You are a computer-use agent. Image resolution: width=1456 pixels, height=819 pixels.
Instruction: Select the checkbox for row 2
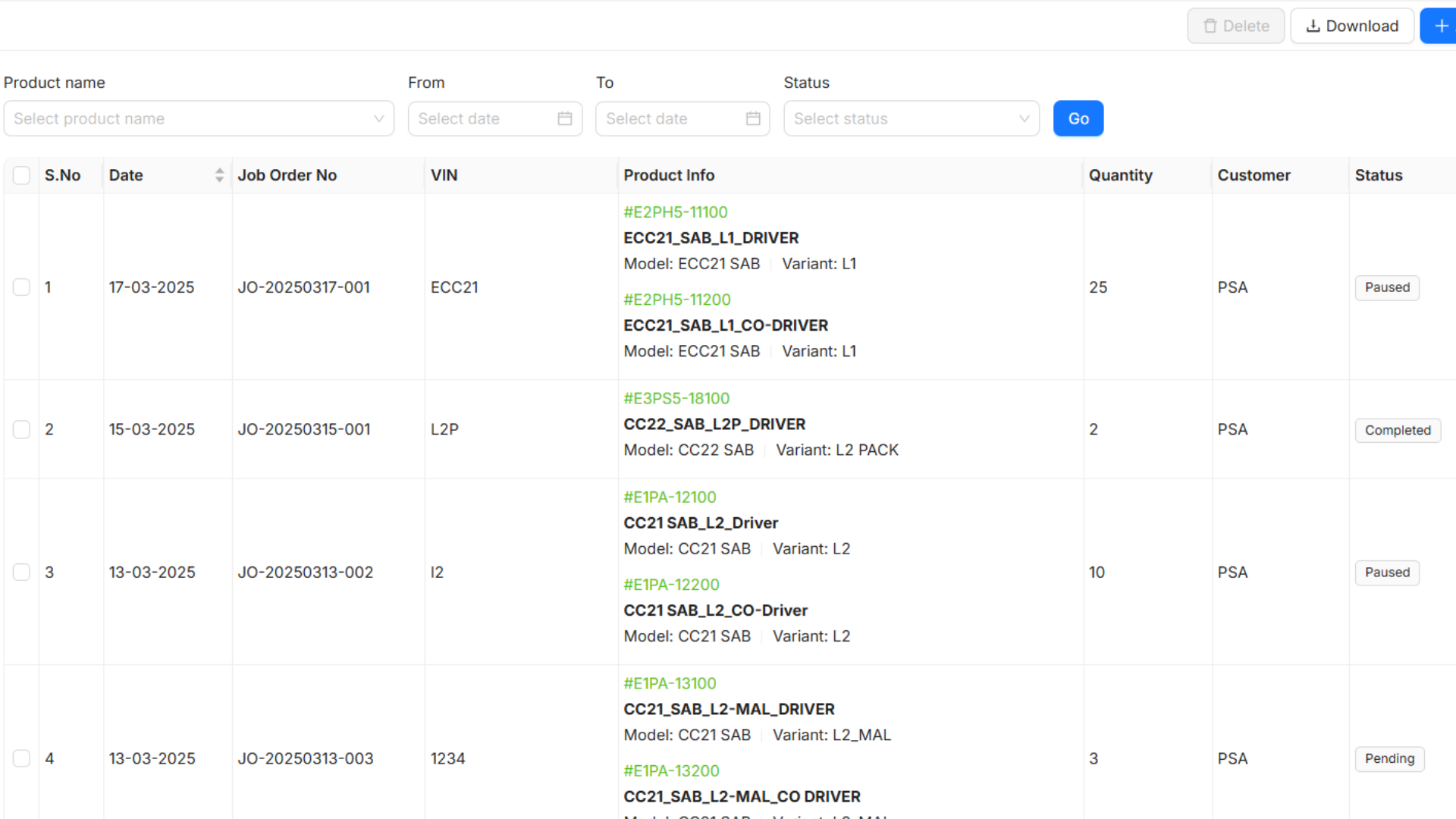[21, 429]
